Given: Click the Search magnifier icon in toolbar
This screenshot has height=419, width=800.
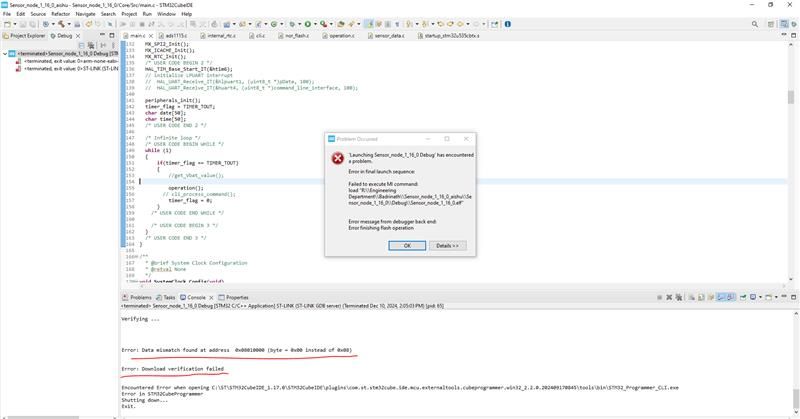Looking at the screenshot, I should click(x=755, y=24).
